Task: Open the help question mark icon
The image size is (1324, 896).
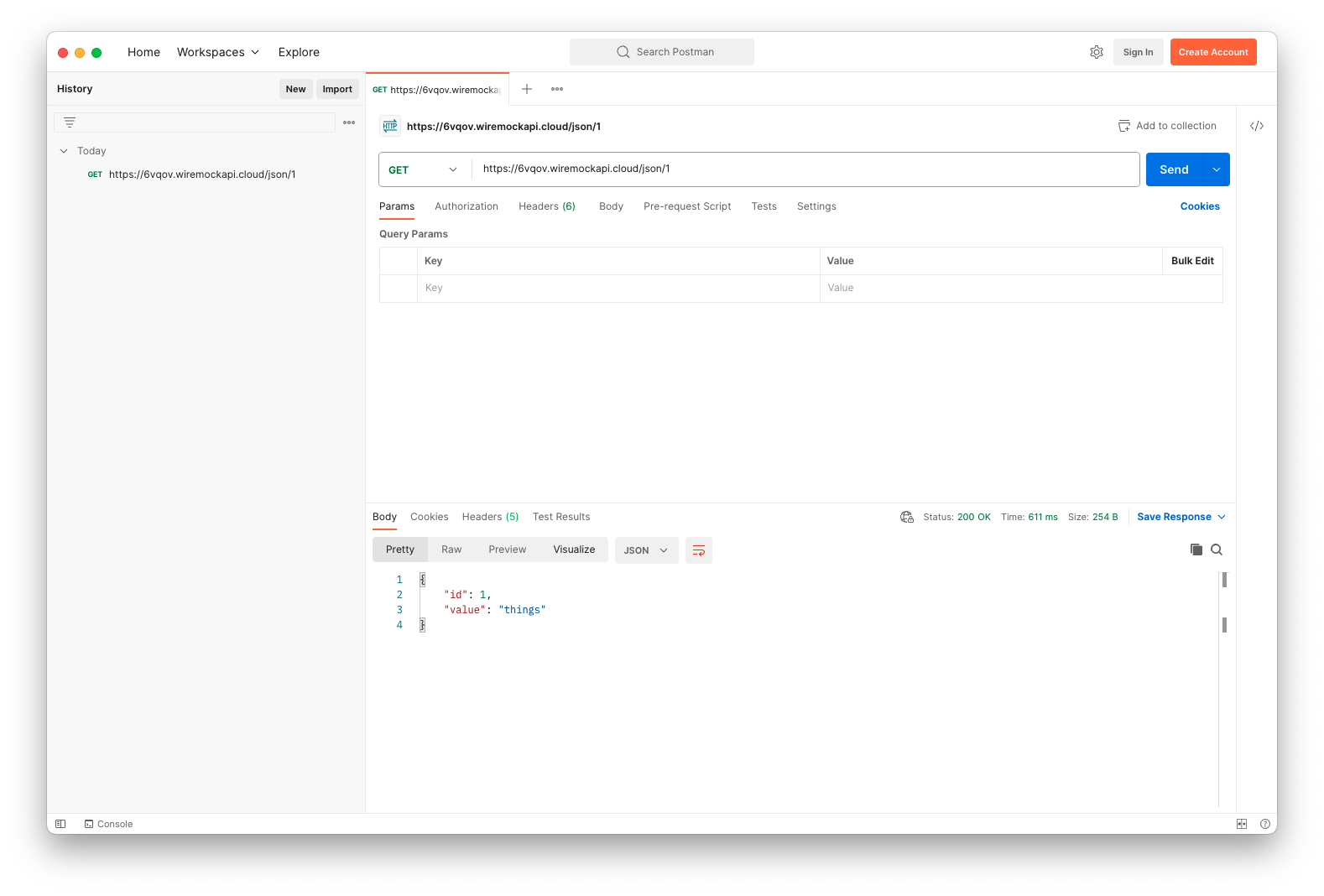Action: (x=1264, y=824)
